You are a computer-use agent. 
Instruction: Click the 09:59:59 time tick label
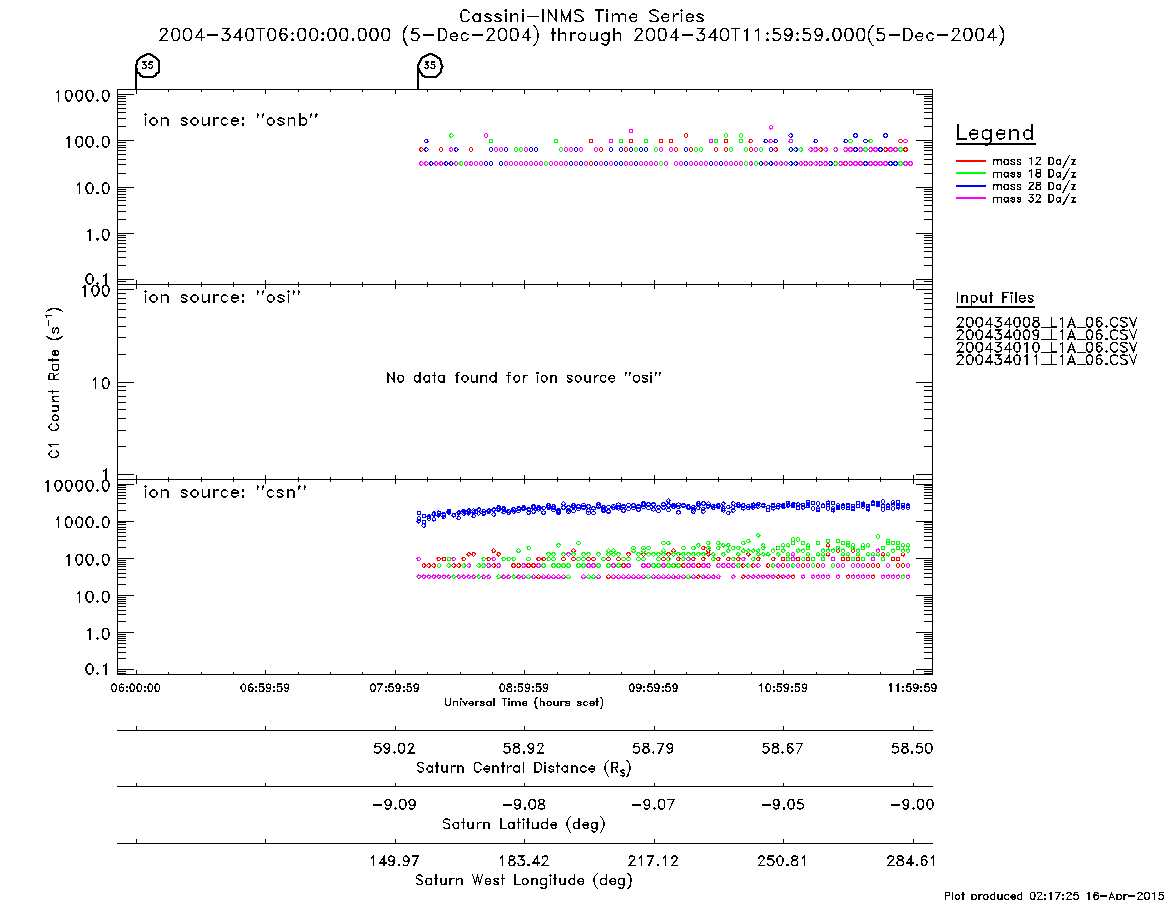653,688
